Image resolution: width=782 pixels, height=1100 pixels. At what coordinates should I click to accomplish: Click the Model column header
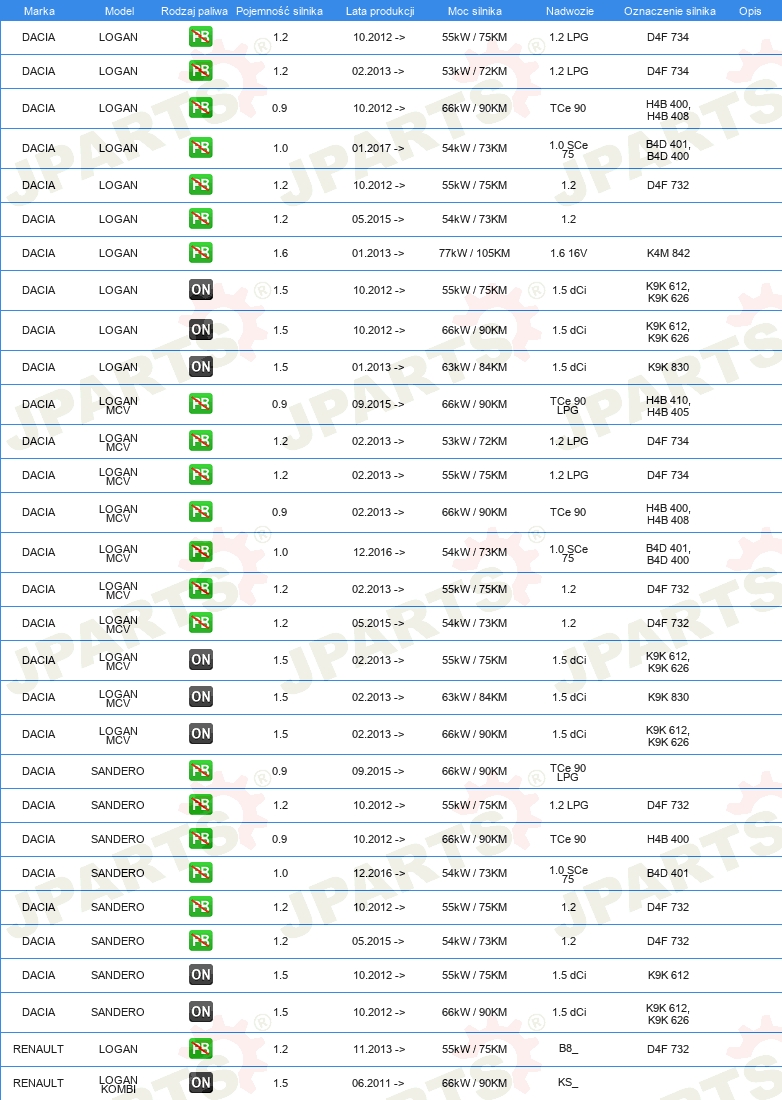coord(119,11)
